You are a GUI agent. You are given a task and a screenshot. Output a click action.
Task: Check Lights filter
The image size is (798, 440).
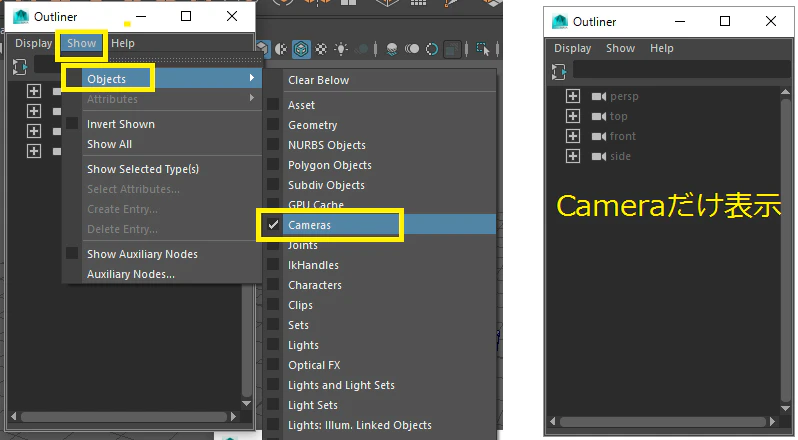point(273,344)
